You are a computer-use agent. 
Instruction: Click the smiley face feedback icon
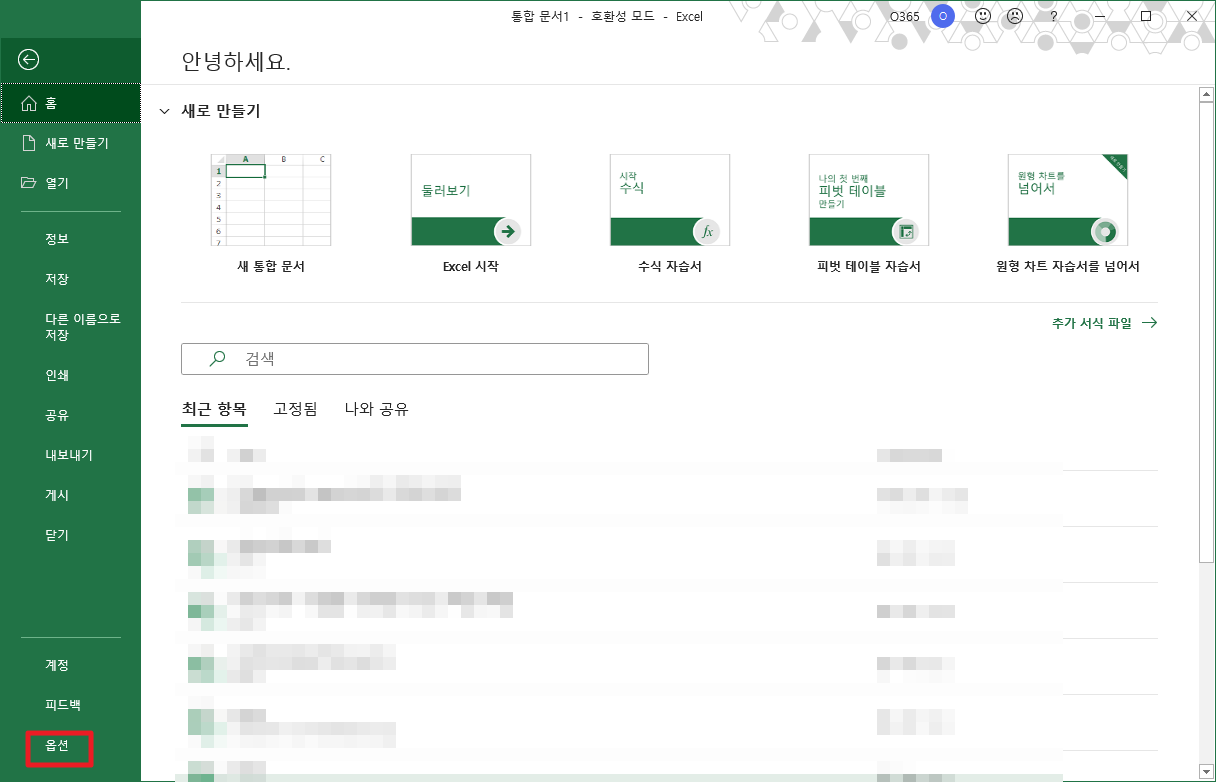click(982, 17)
